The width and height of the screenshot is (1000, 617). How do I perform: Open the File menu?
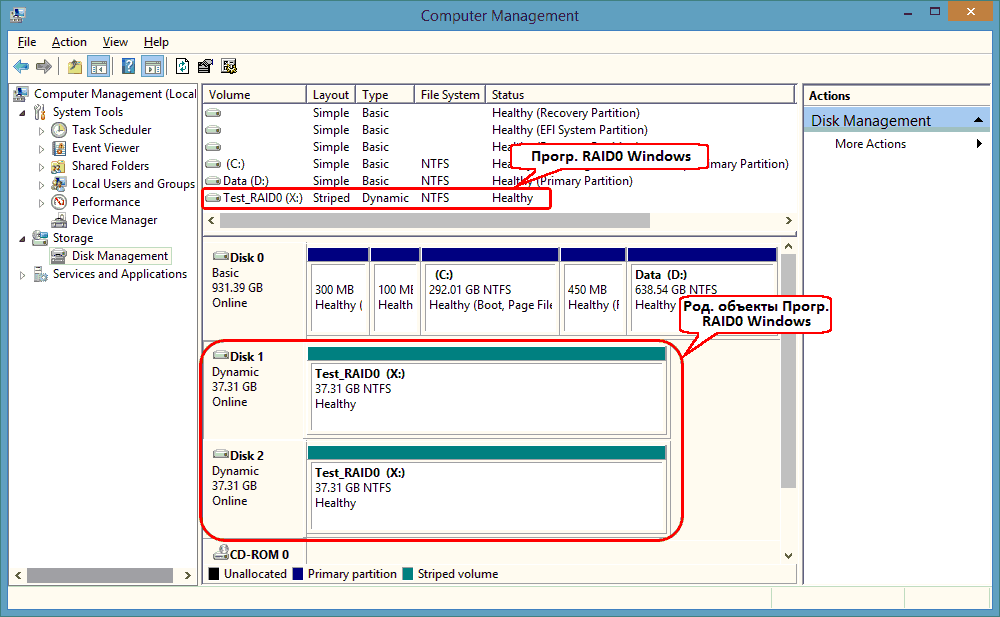27,42
